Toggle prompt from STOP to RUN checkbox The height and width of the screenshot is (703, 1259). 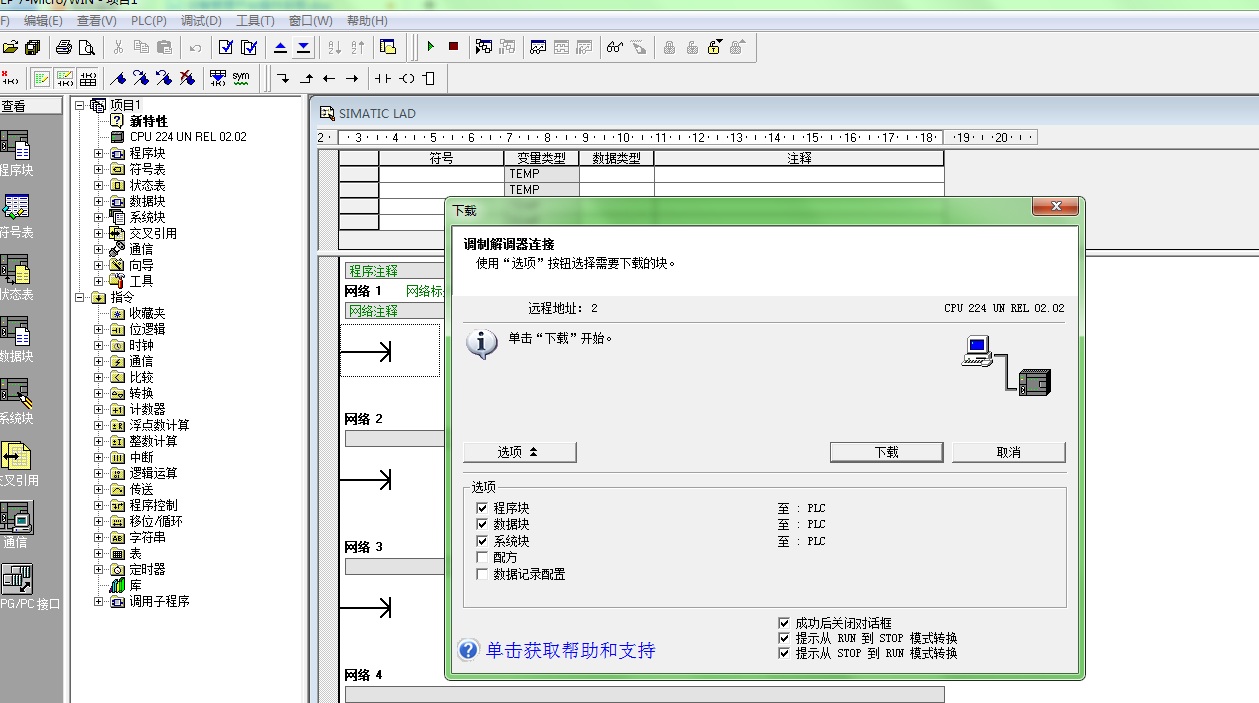tap(785, 653)
